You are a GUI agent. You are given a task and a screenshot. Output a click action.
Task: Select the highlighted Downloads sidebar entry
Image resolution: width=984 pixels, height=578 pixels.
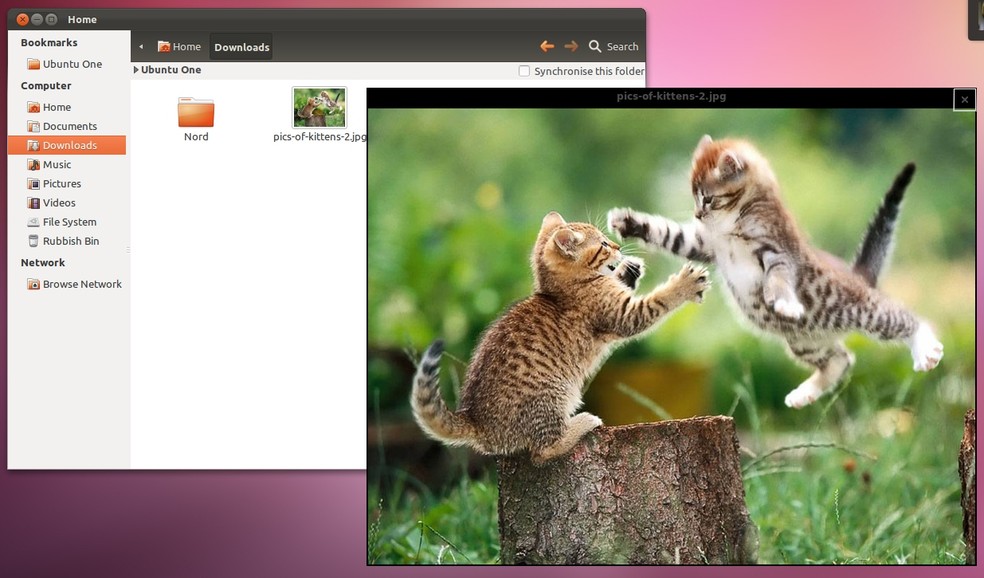(67, 145)
